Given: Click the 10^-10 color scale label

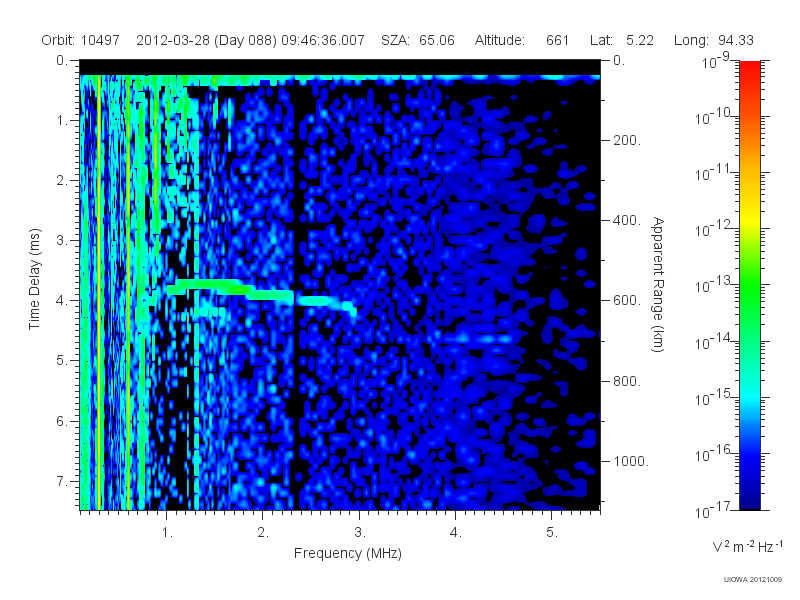Looking at the screenshot, I should [x=714, y=117].
